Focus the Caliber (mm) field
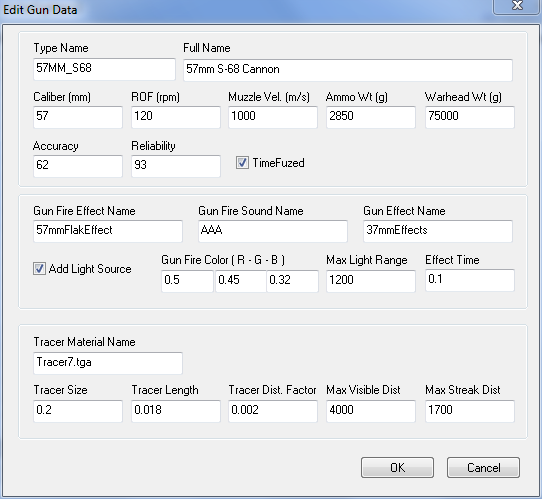 pyautogui.click(x=78, y=117)
